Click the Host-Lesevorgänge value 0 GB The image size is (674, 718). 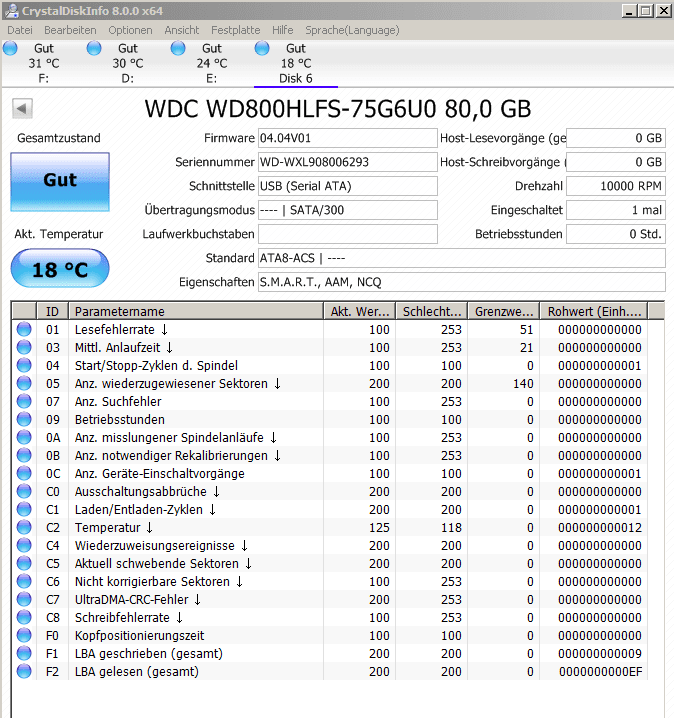tap(616, 138)
